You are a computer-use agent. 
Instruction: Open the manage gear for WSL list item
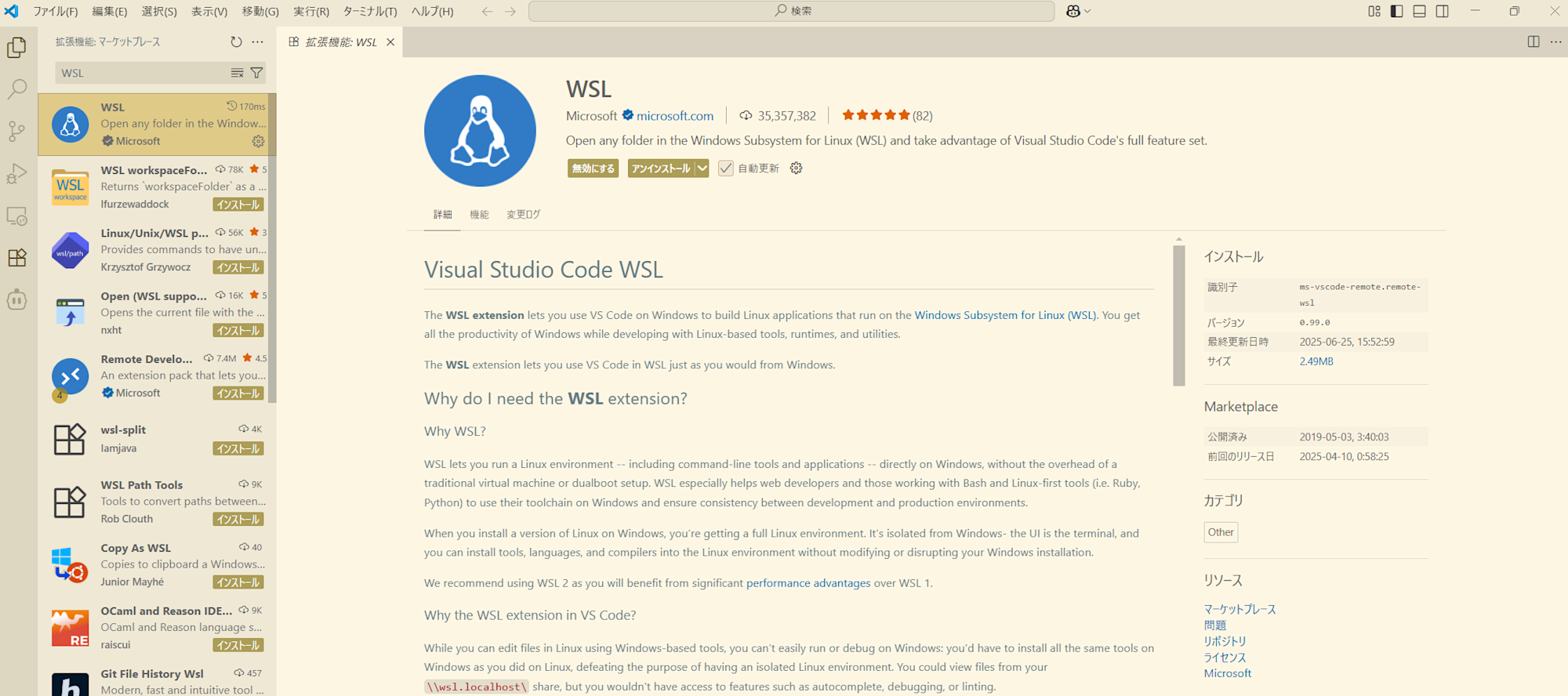coord(258,142)
